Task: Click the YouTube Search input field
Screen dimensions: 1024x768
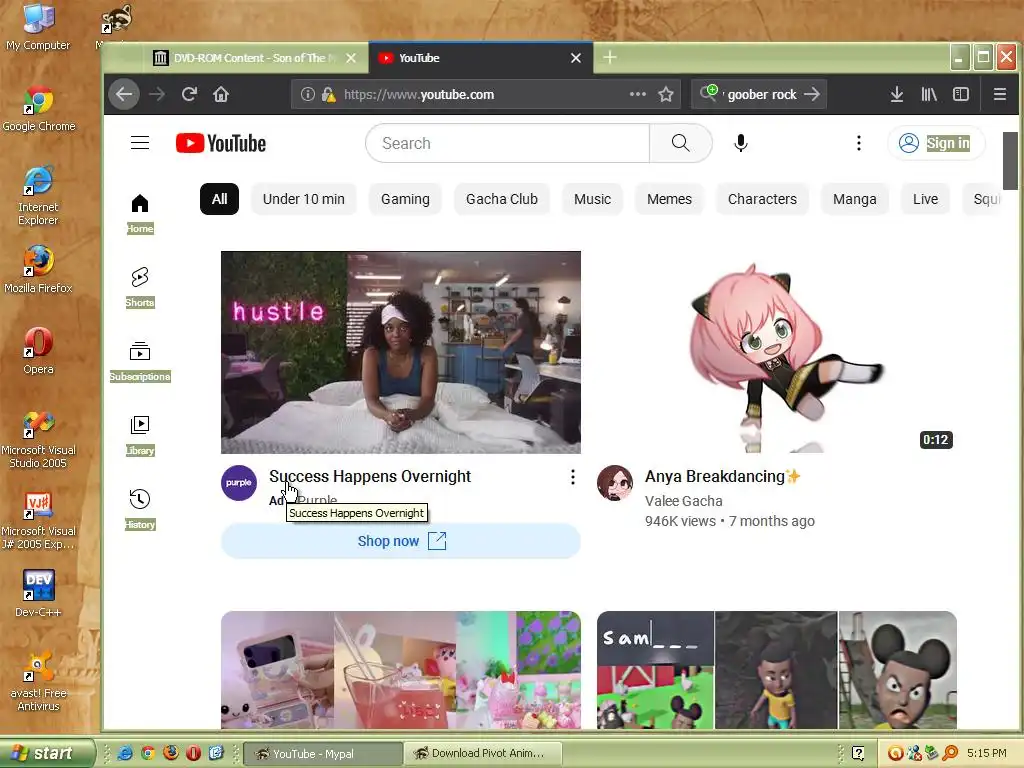Action: coord(507,143)
